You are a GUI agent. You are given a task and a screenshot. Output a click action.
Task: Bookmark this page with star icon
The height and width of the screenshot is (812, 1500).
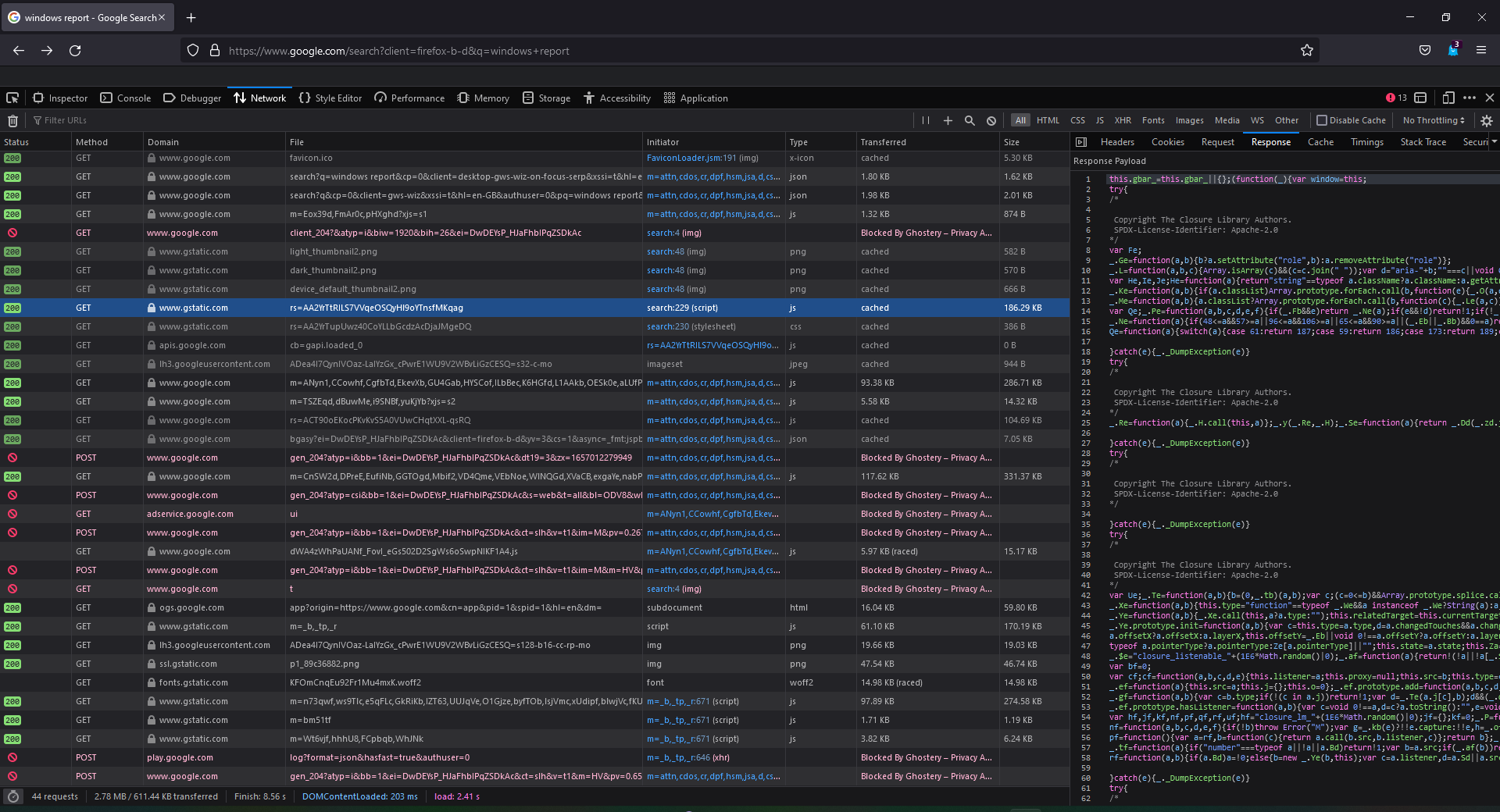click(1307, 51)
